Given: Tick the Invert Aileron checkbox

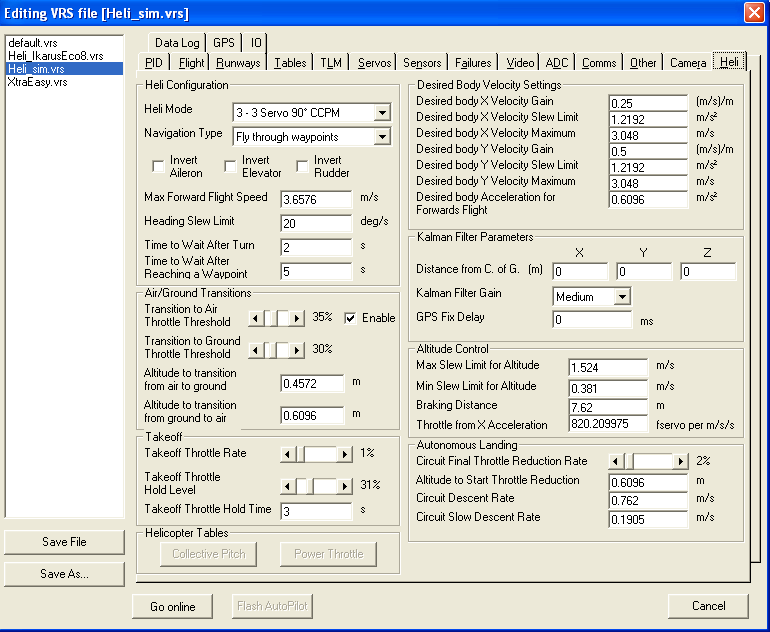Looking at the screenshot, I should pyautogui.click(x=158, y=166).
